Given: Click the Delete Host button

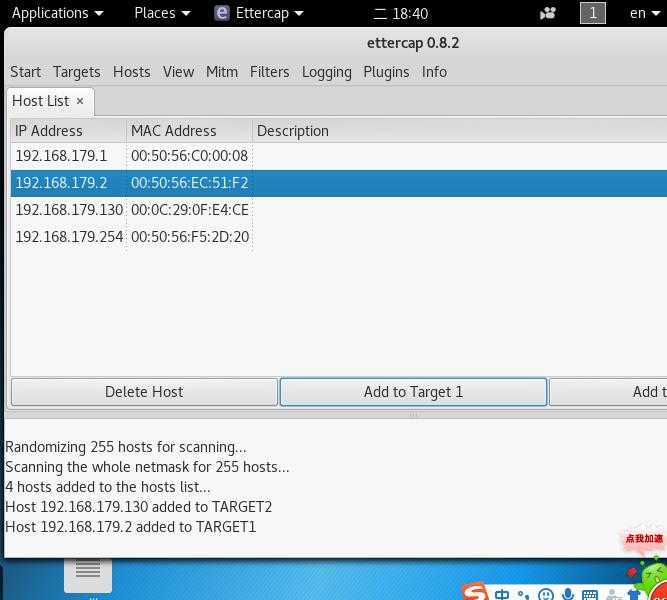Looking at the screenshot, I should pos(144,392).
